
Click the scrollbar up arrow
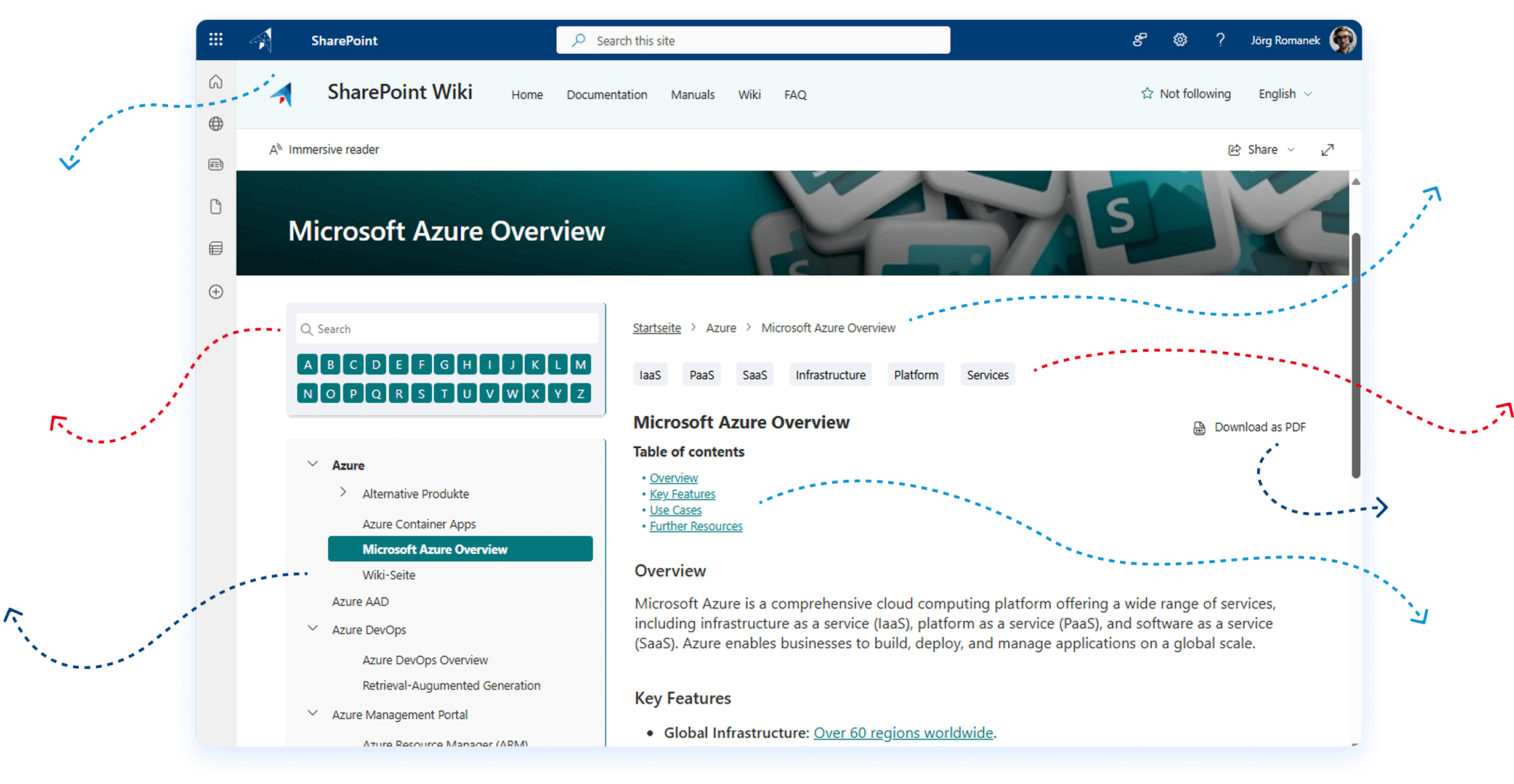(1356, 182)
